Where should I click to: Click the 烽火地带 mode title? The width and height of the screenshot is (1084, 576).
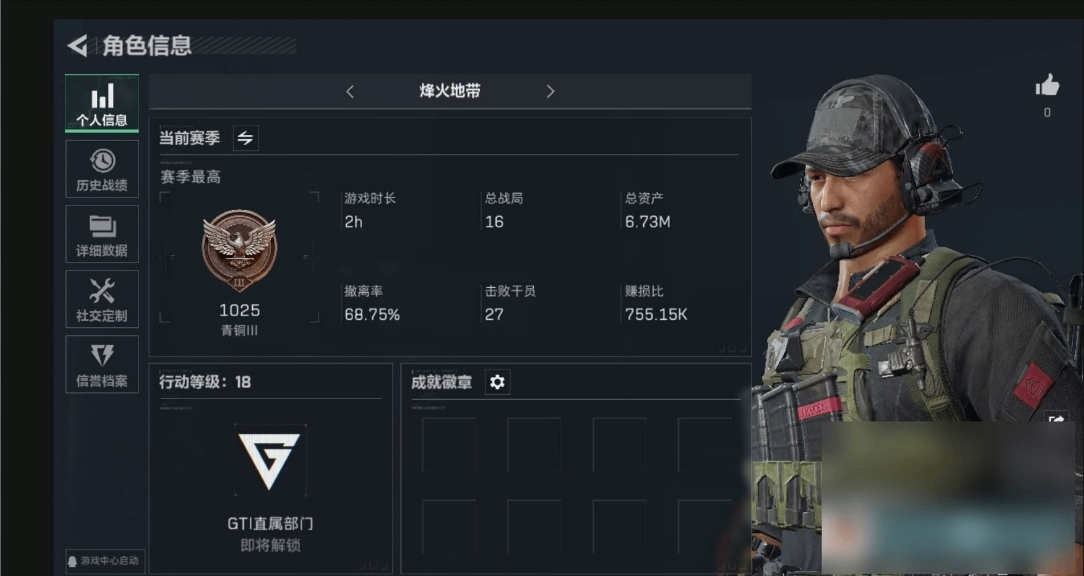tap(450, 91)
